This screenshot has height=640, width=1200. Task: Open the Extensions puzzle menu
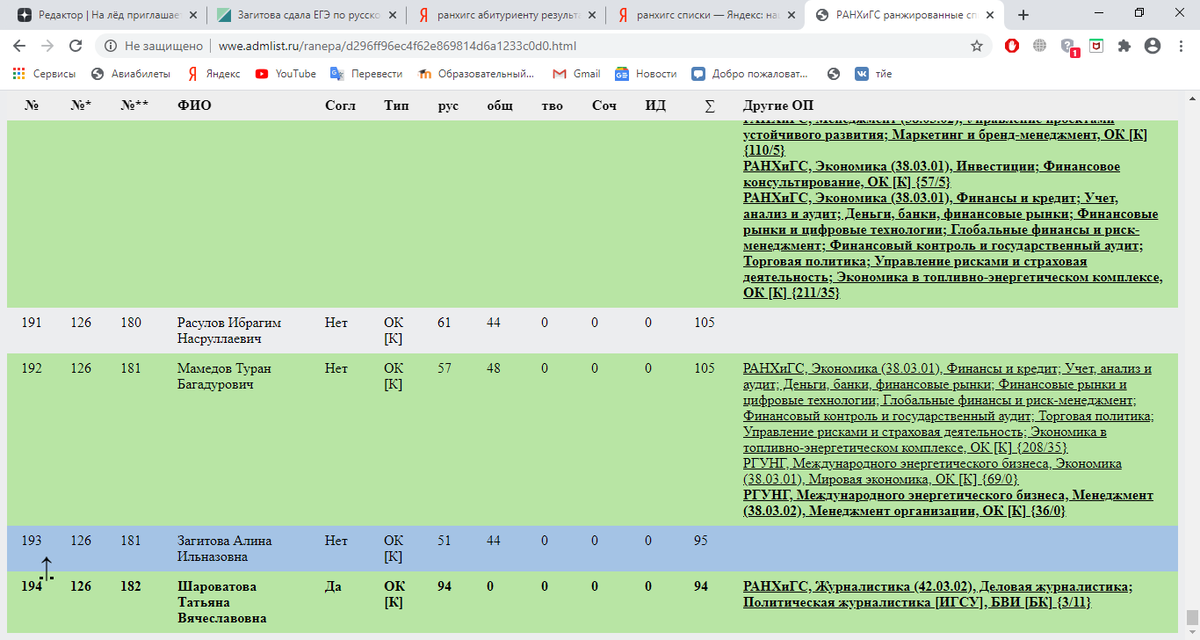tap(1124, 46)
